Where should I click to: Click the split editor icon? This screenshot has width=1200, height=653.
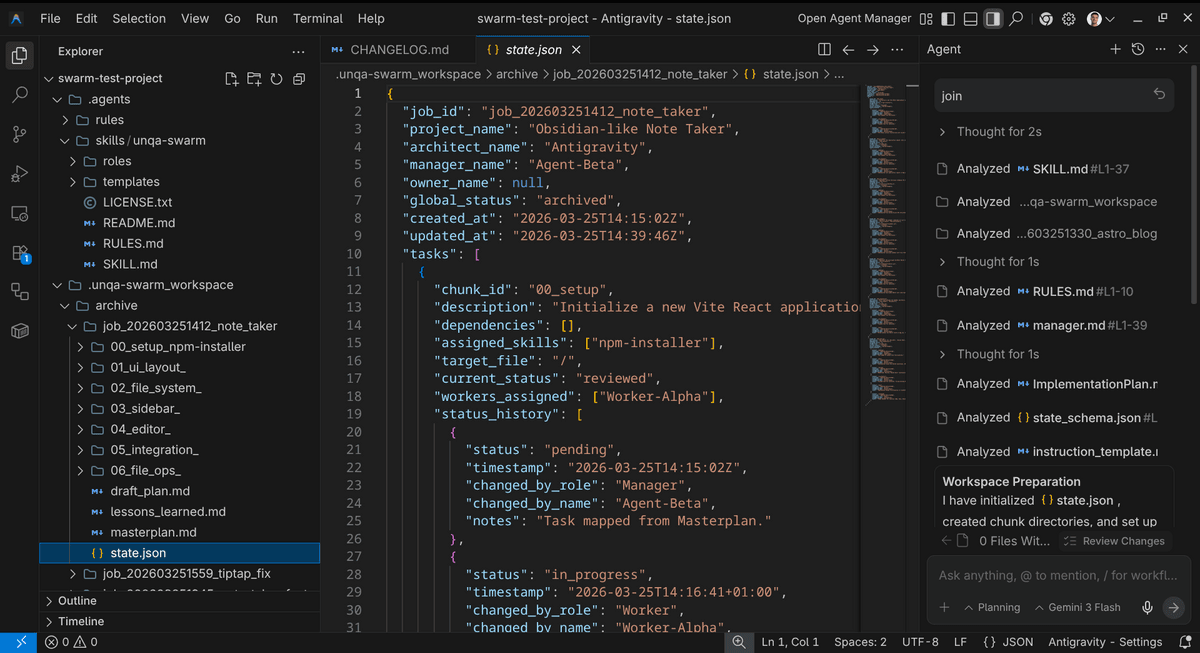(824, 50)
